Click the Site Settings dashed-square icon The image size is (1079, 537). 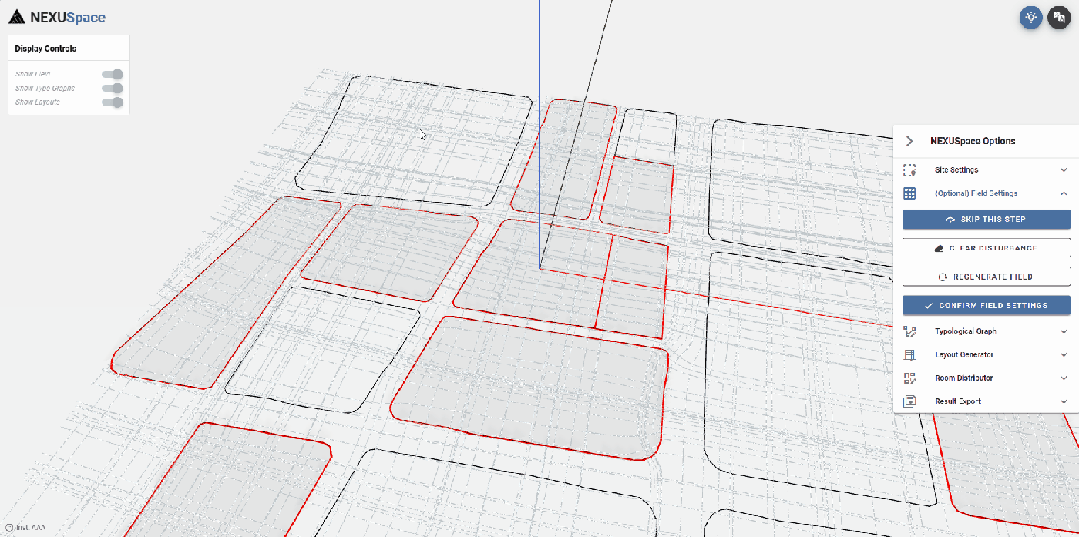click(x=909, y=171)
